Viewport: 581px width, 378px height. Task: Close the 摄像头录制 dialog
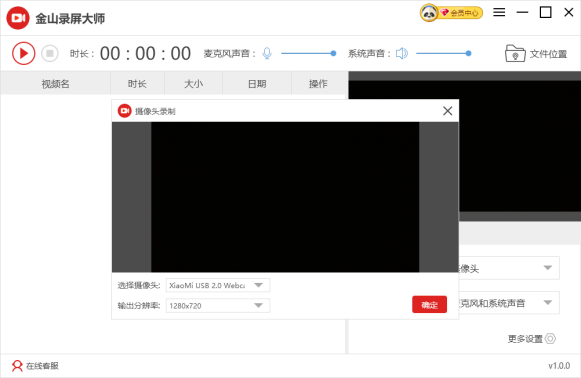pos(448,111)
